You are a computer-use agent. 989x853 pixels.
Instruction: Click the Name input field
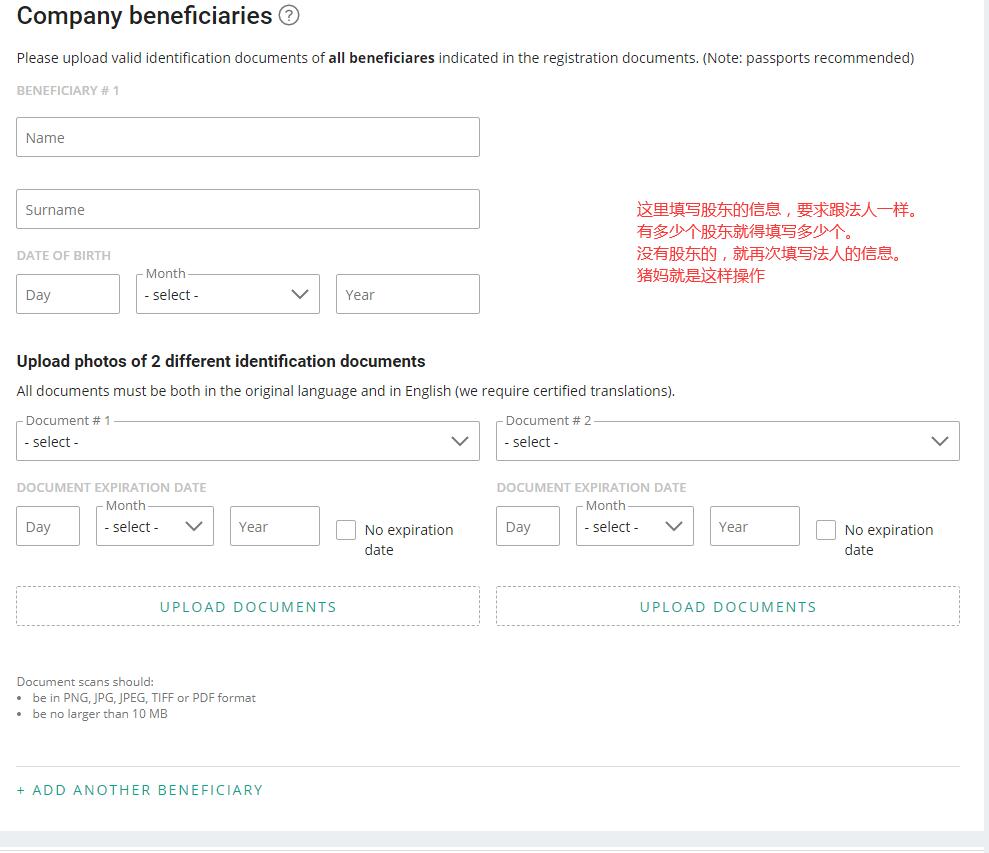point(247,136)
